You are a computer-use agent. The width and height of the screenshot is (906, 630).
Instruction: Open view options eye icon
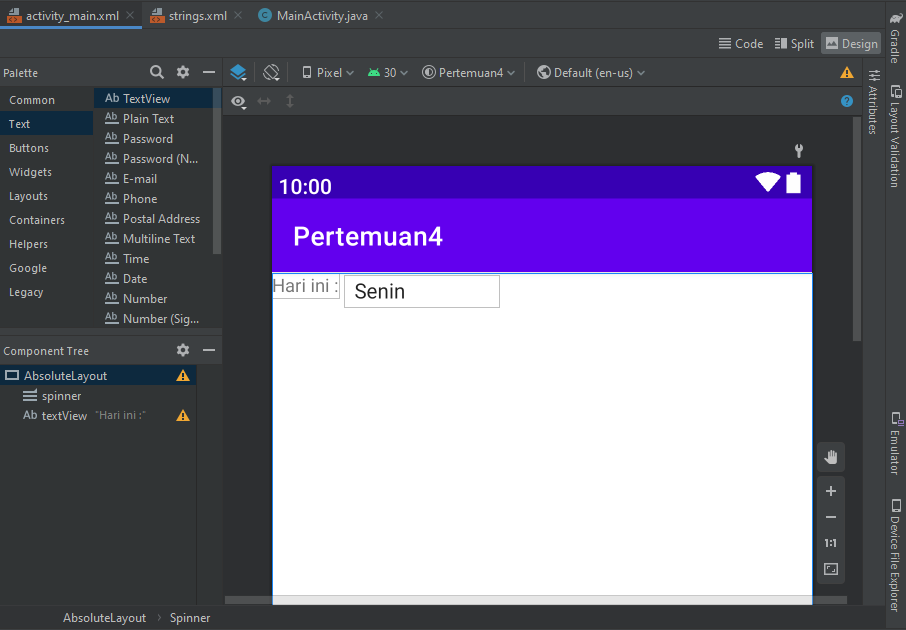tap(239, 102)
